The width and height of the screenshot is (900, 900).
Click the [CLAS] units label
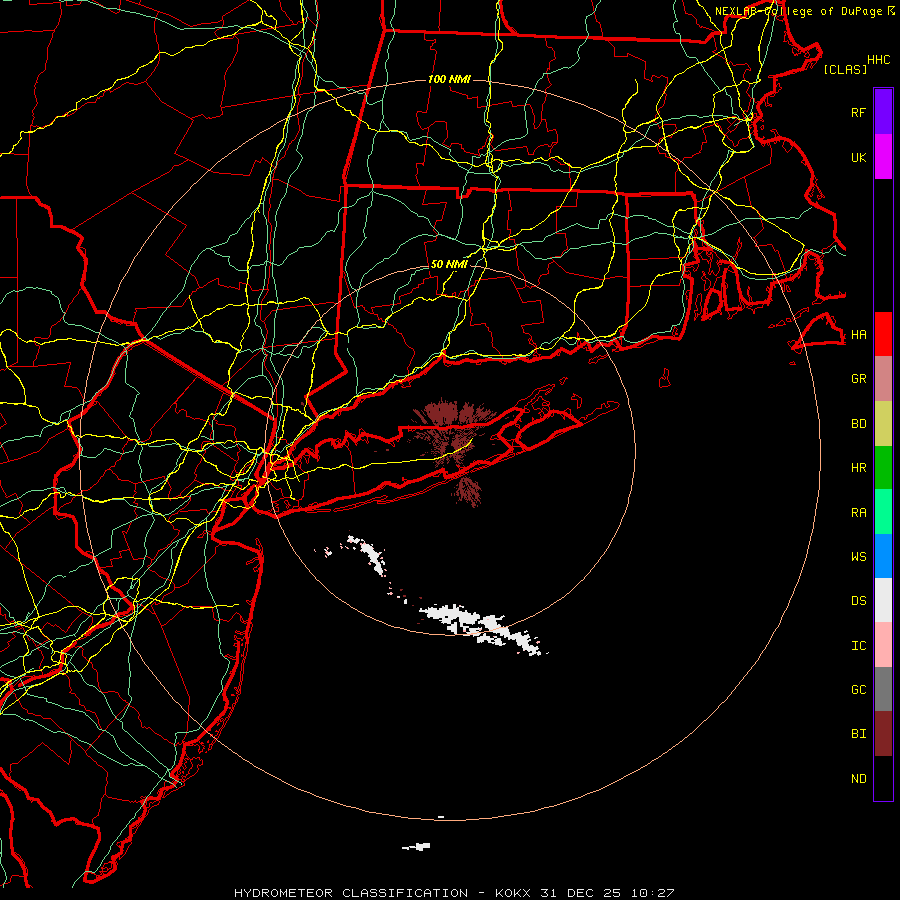[845, 69]
